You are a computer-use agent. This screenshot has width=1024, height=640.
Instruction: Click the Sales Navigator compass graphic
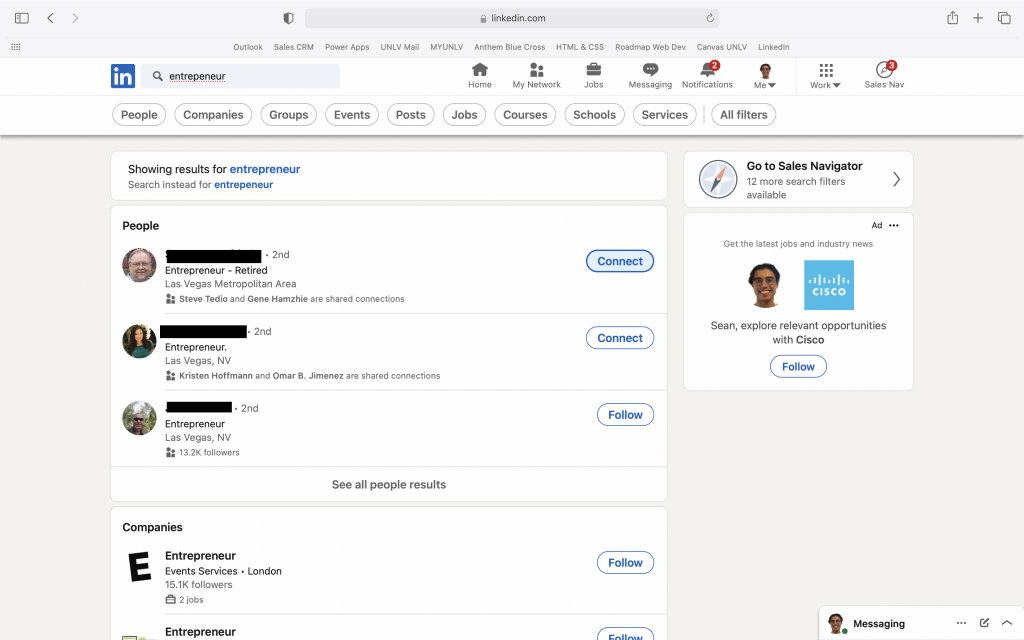tap(718, 179)
